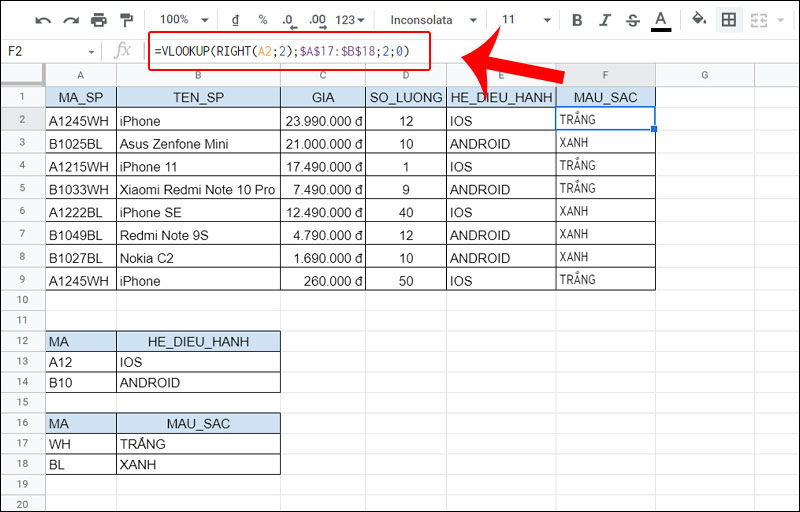Format the cell as currency (₫)
The width and height of the screenshot is (800, 512).
point(235,20)
